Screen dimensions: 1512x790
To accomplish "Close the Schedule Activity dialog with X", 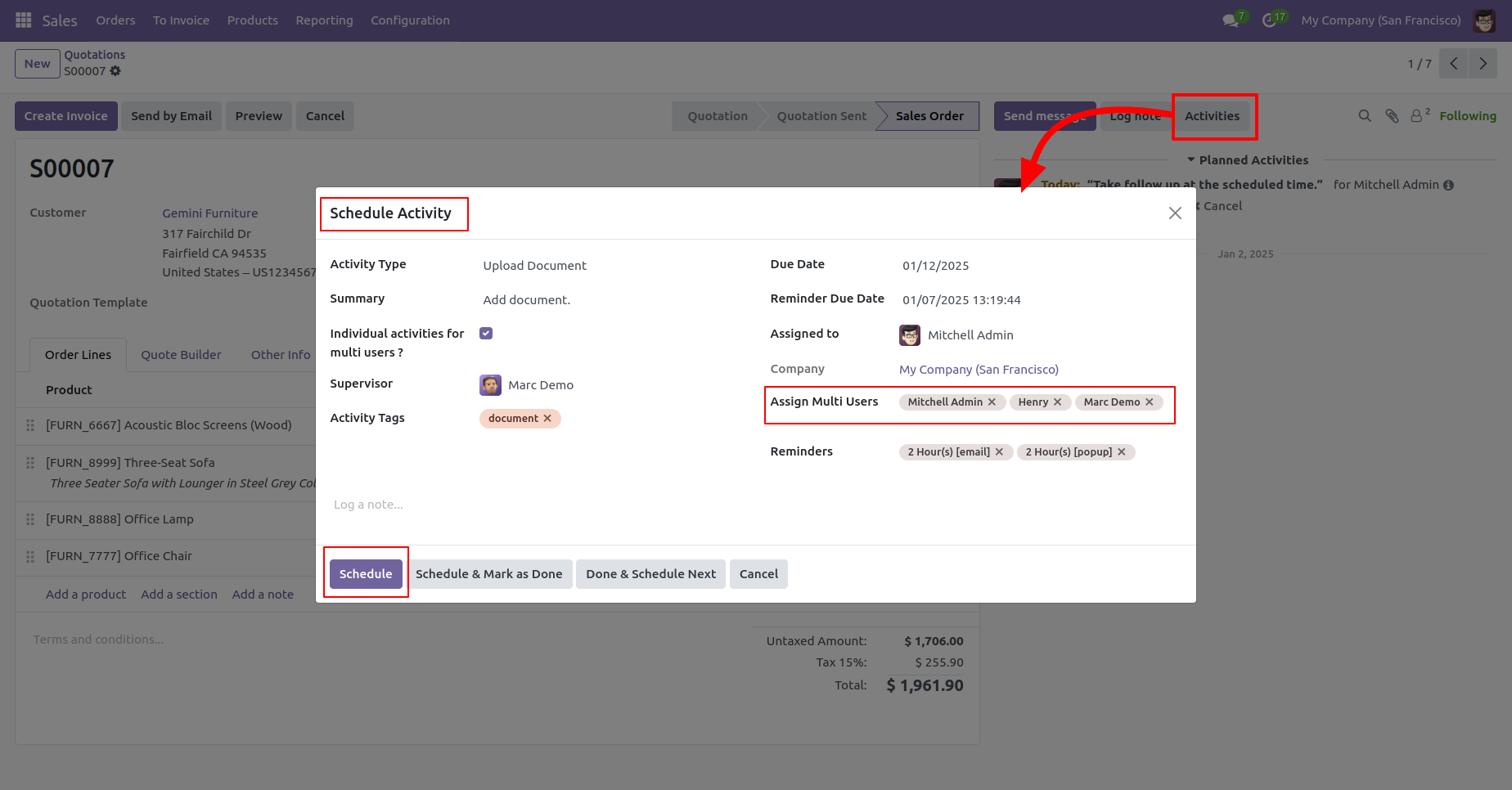I will click(1175, 213).
